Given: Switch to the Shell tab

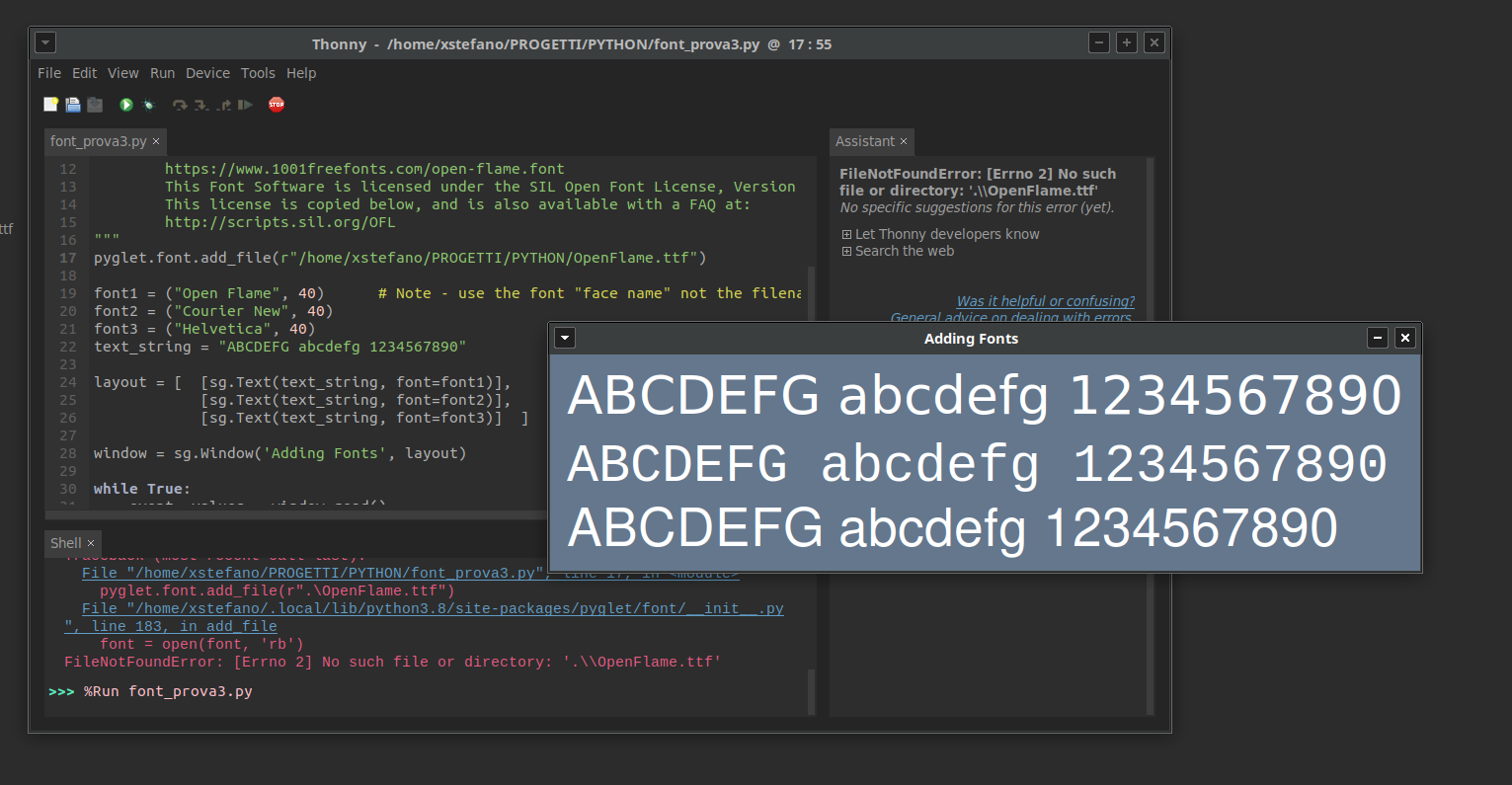Looking at the screenshot, I should (x=64, y=542).
